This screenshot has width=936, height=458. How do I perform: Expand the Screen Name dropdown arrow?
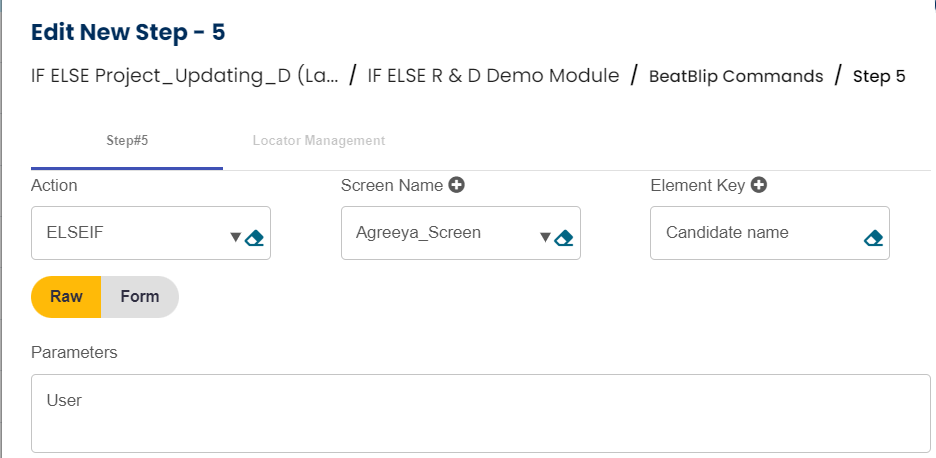pyautogui.click(x=545, y=237)
